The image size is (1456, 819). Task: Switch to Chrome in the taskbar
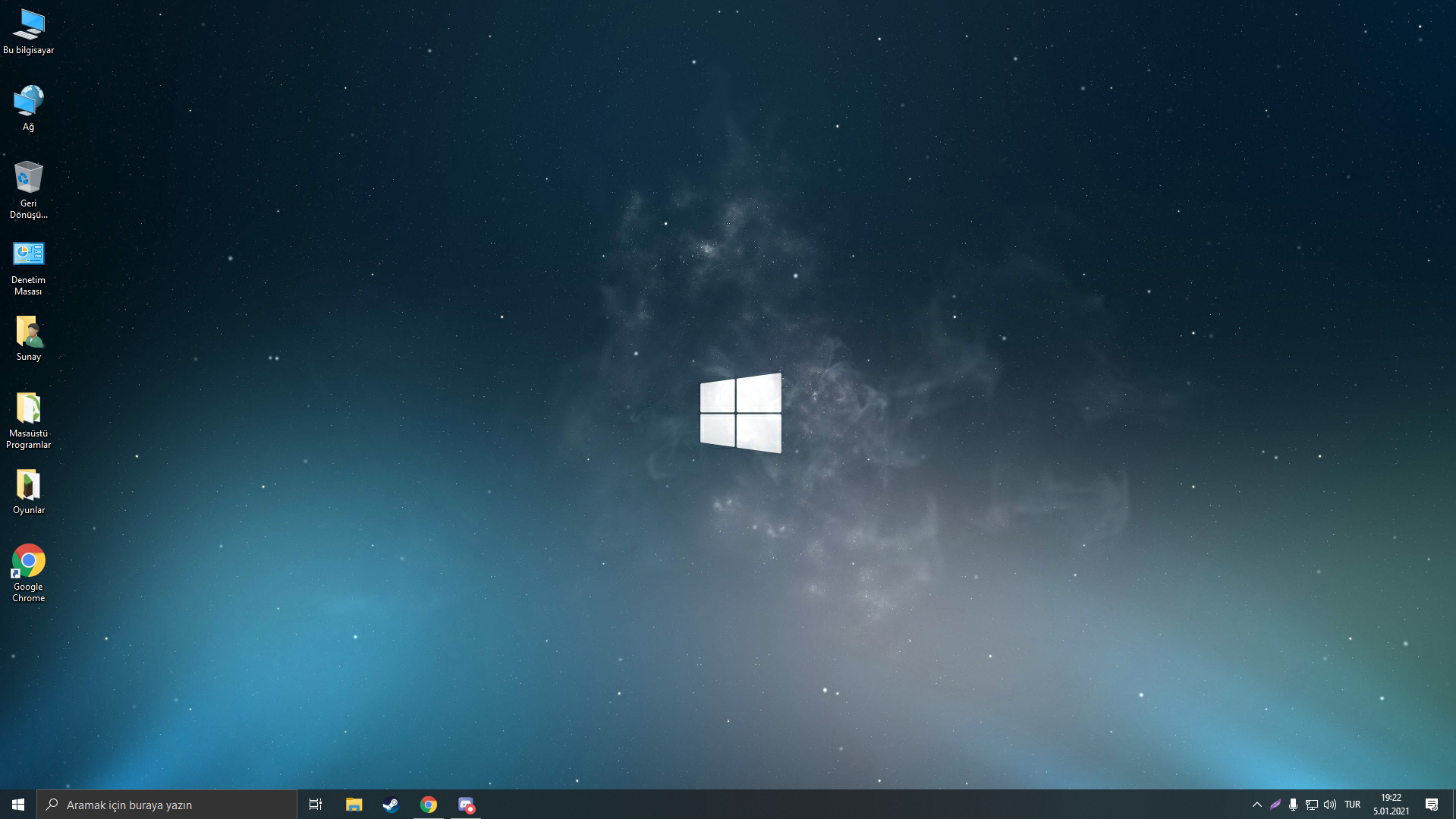coord(429,805)
